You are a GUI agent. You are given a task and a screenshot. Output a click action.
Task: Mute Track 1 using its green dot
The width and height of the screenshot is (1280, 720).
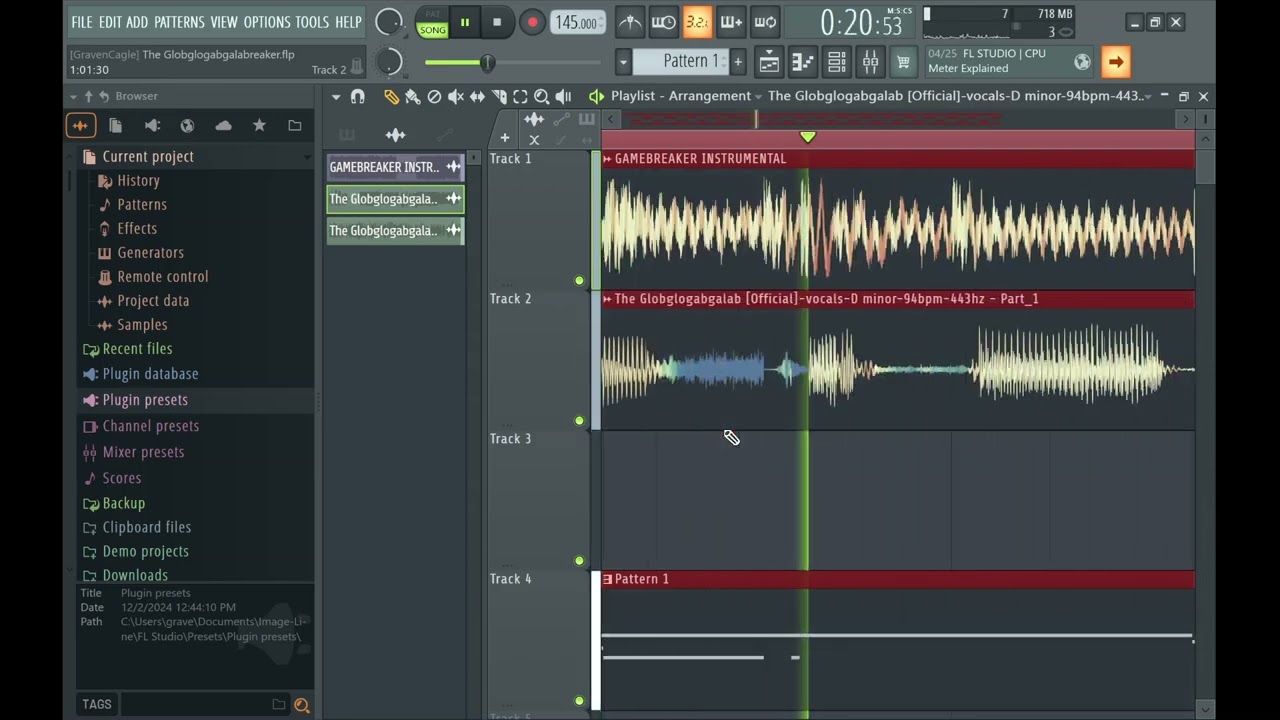point(579,281)
